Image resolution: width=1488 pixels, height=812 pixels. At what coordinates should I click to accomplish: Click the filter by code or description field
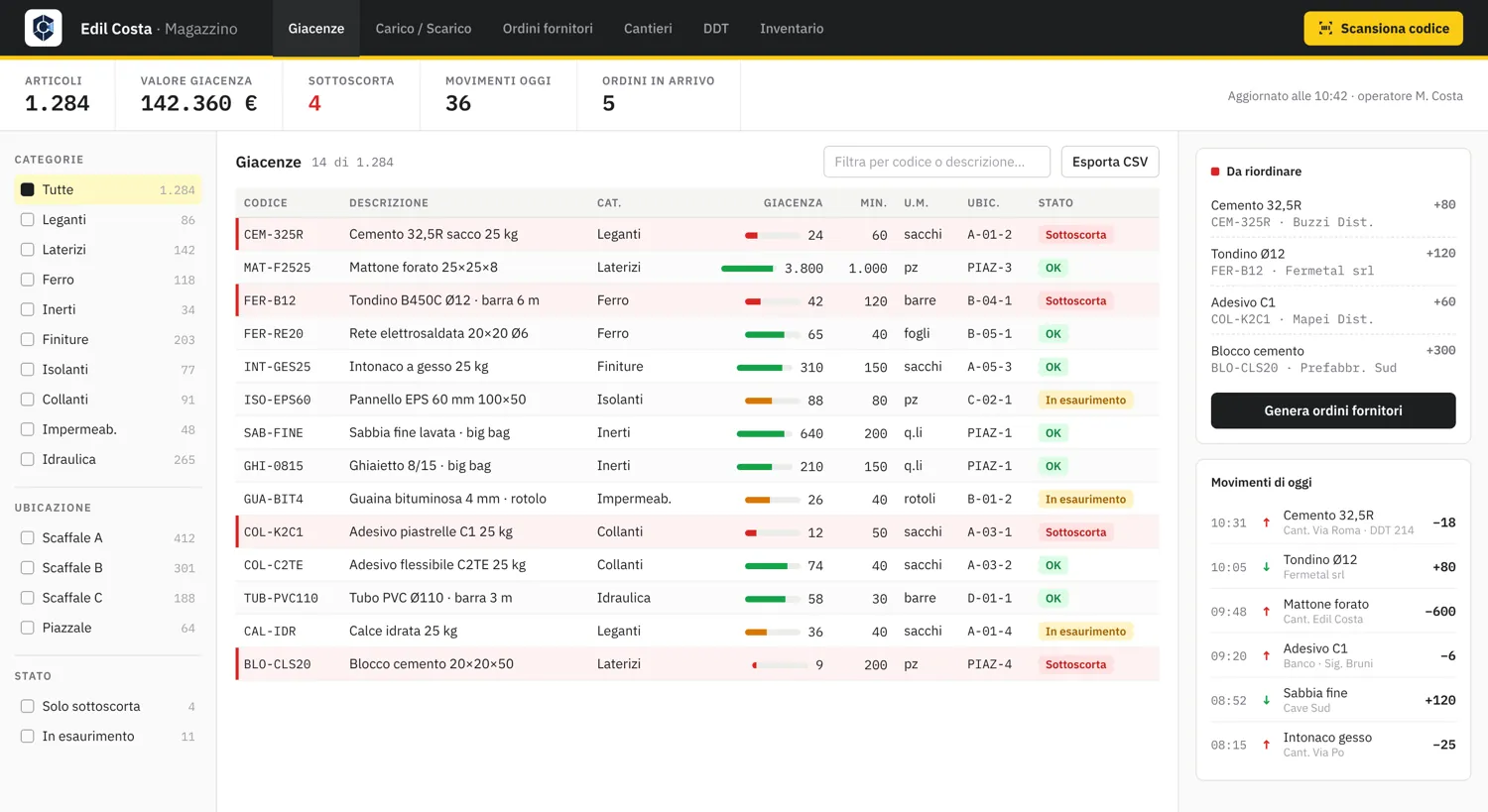pos(936,162)
